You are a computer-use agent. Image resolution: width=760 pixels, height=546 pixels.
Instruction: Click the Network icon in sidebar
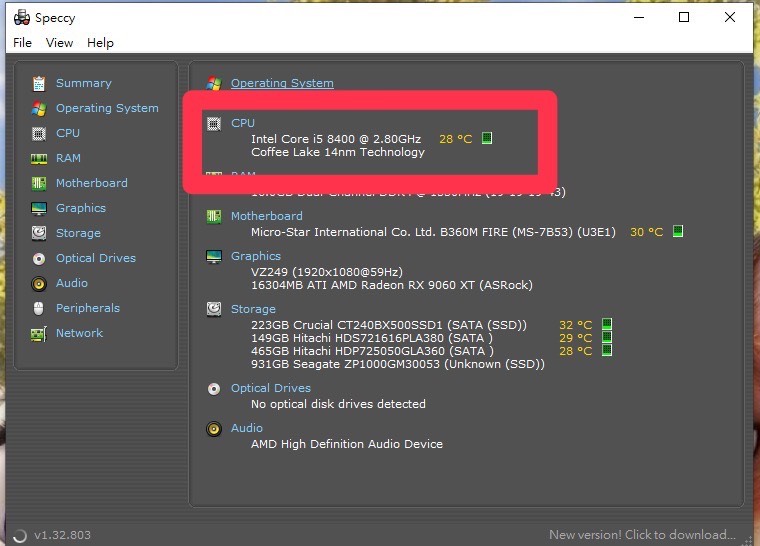click(x=39, y=333)
